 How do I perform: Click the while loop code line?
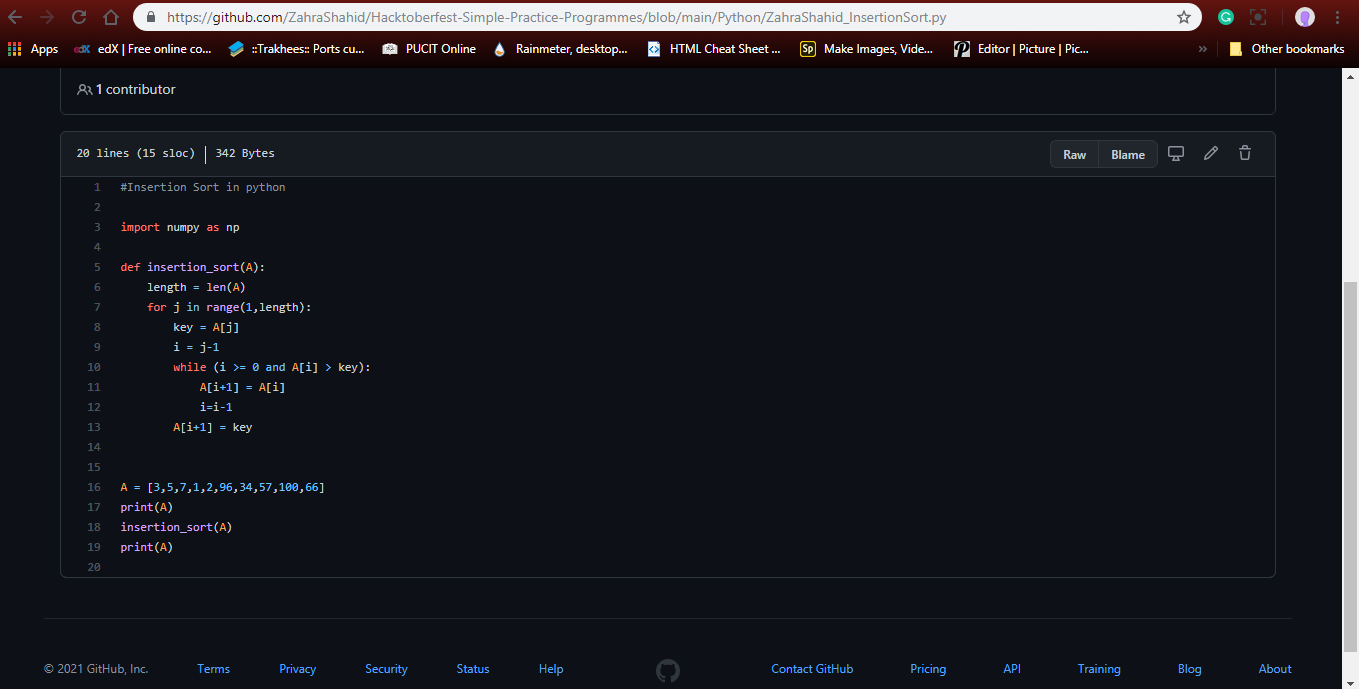pyautogui.click(x=272, y=367)
